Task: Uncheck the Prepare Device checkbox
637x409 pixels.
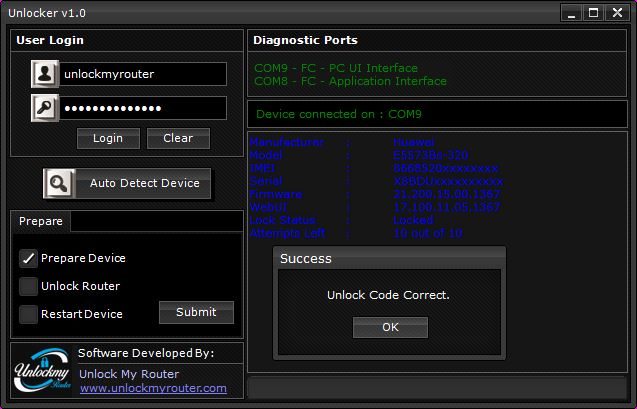Action: click(x=28, y=258)
